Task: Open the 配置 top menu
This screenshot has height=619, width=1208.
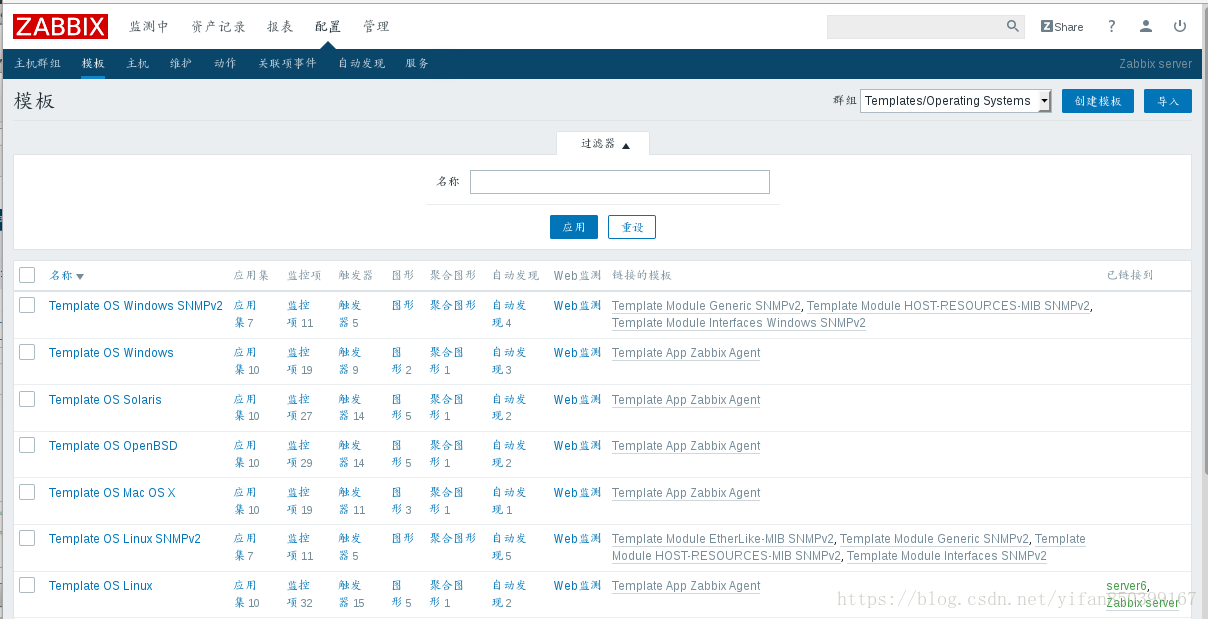Action: [x=327, y=26]
